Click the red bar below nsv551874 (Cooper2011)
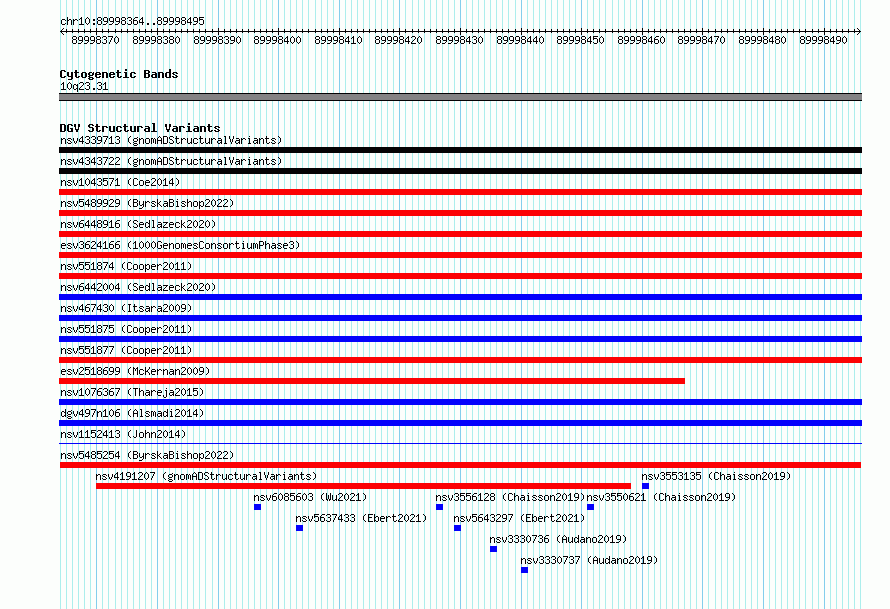Screen dimensions: 890x609 (460, 276)
